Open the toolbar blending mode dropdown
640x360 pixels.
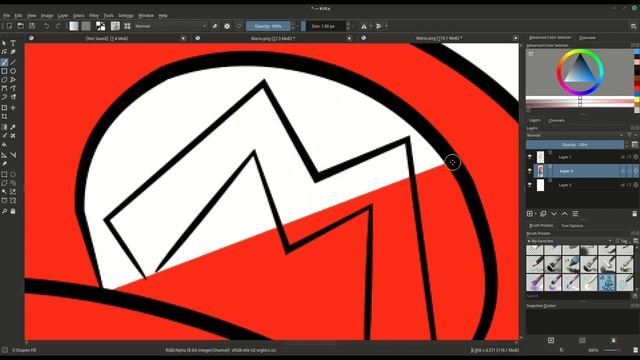171,26
